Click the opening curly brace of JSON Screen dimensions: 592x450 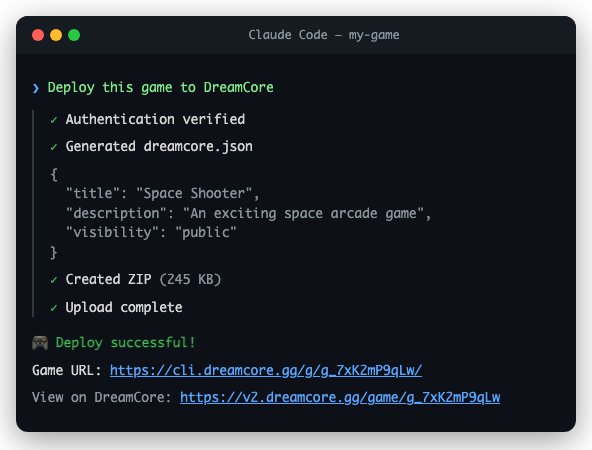pyautogui.click(x=54, y=175)
